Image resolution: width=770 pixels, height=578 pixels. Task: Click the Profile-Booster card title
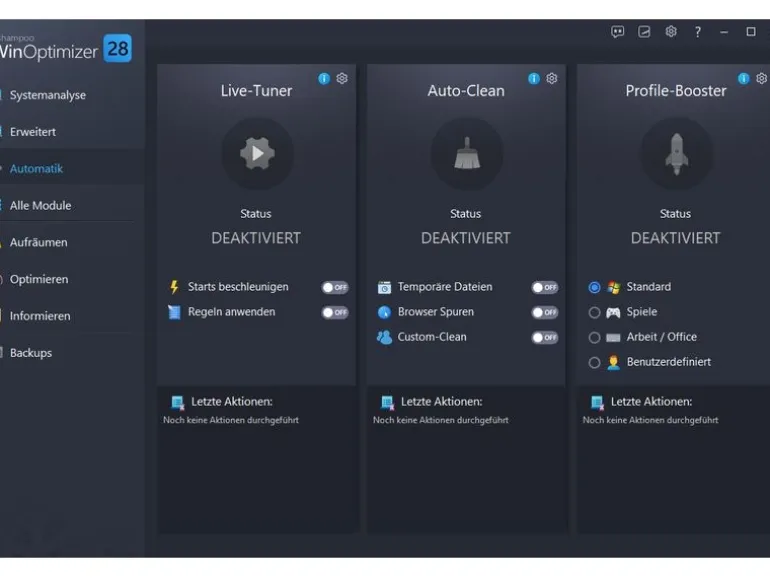pos(676,91)
